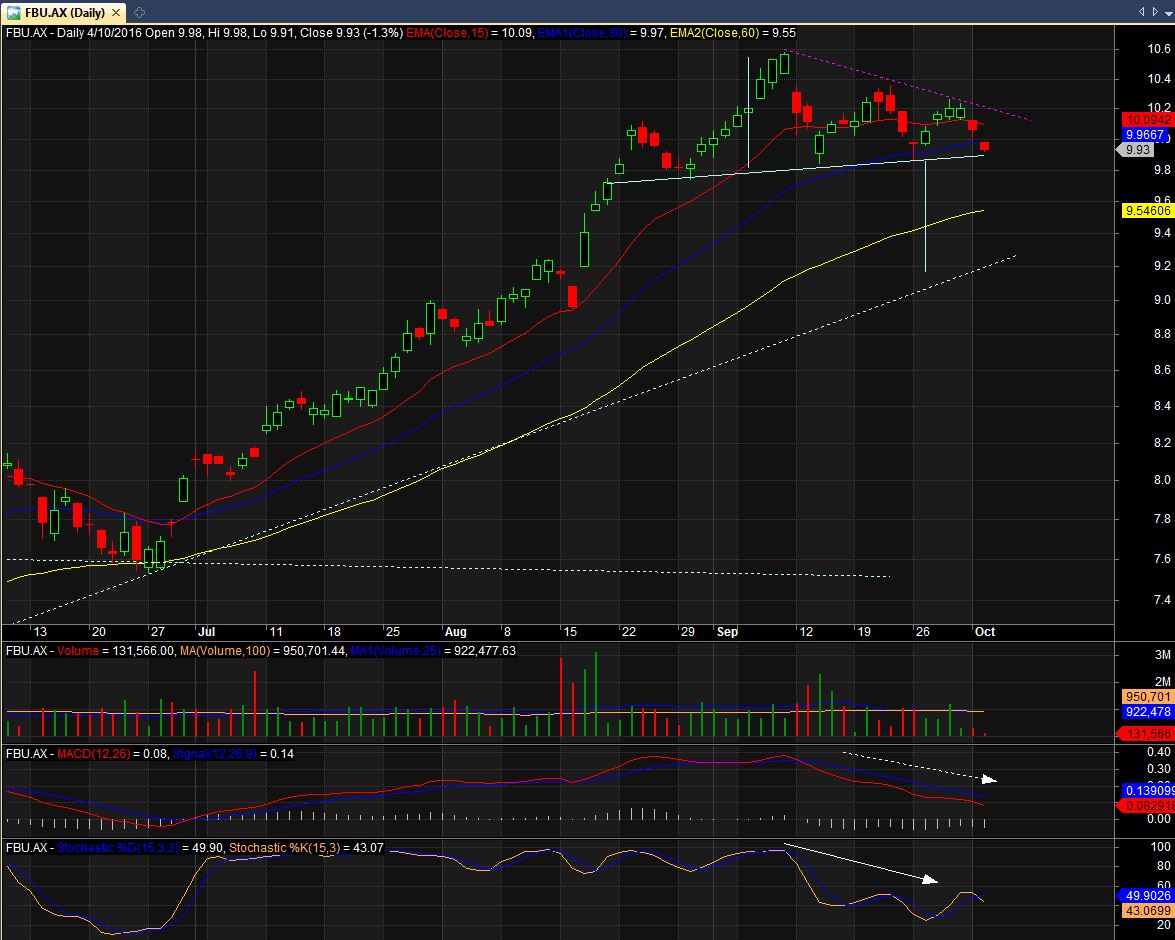1175x940 pixels.
Task: Click the grey 9.93 last price tag
Action: 1137,150
